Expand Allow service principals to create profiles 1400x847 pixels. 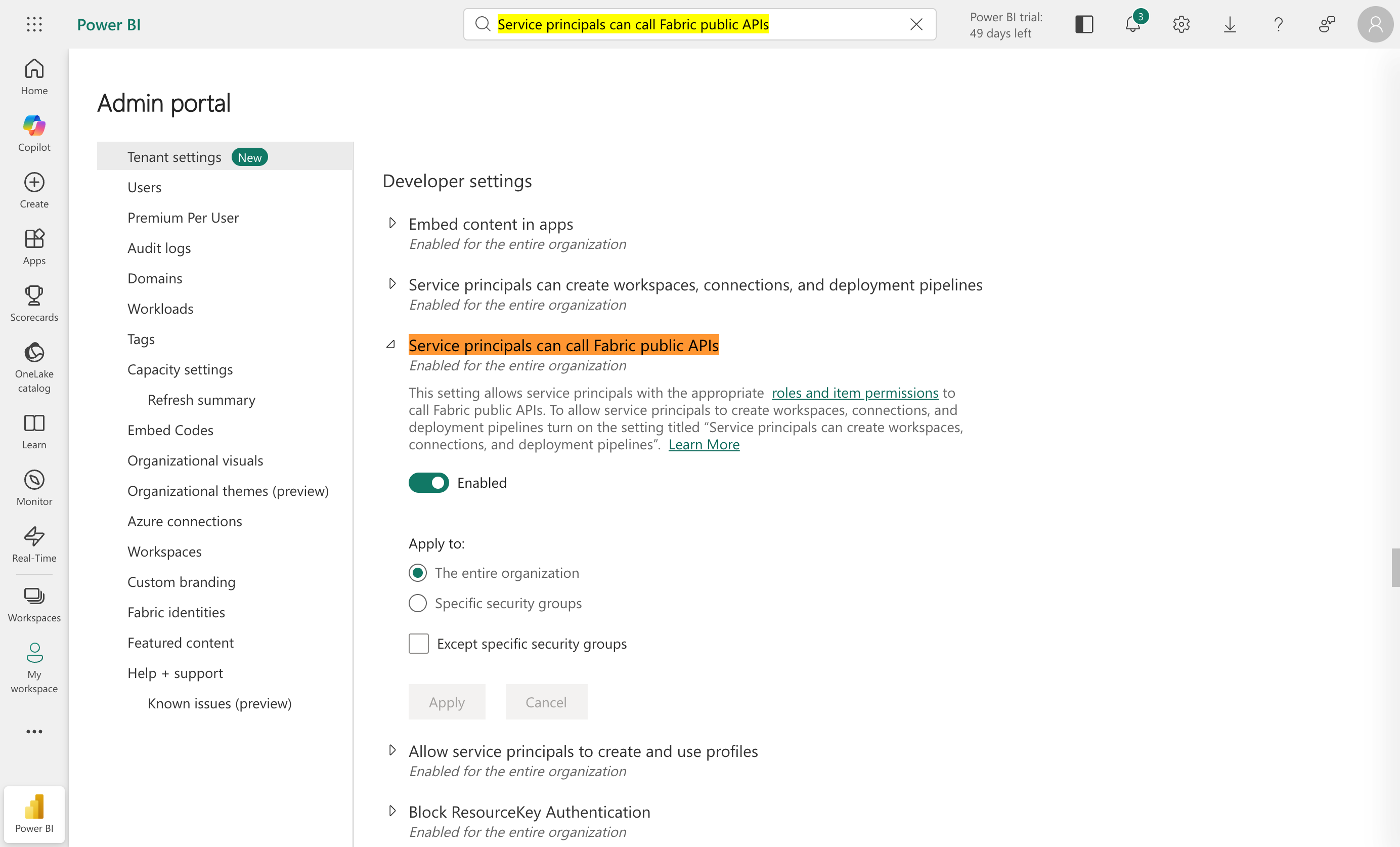click(392, 750)
